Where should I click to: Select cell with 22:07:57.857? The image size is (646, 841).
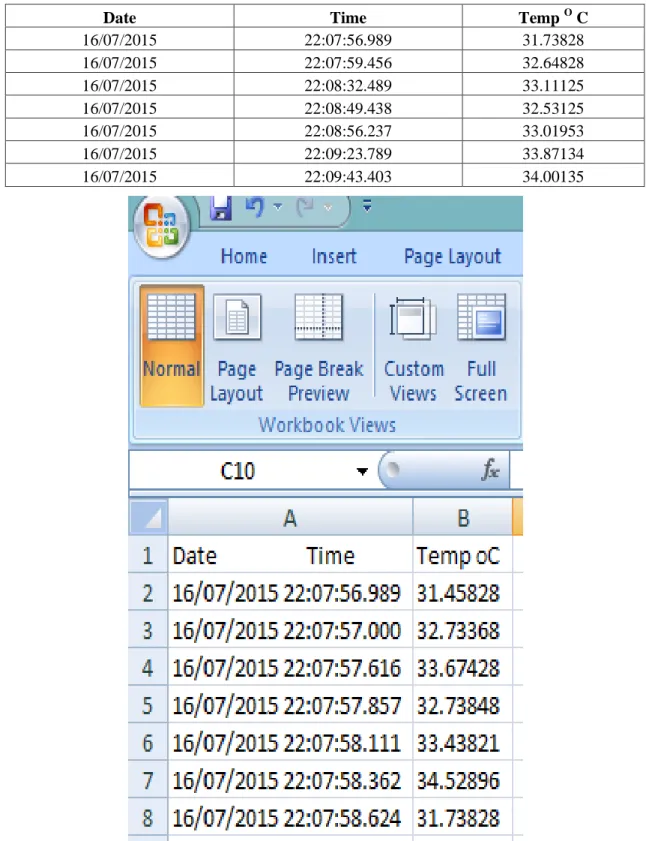click(290, 705)
